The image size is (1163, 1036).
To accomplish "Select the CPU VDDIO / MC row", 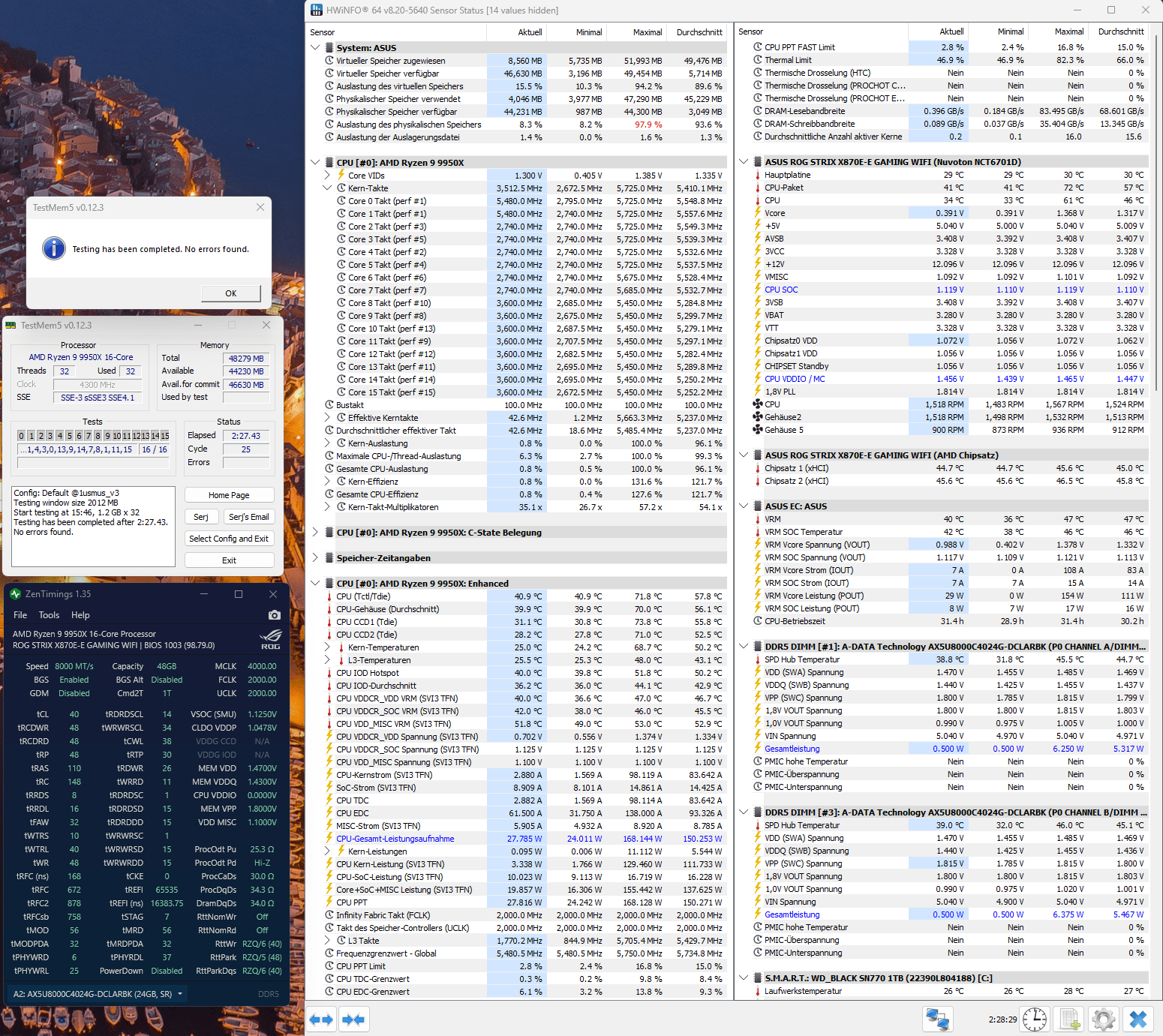I will point(951,379).
